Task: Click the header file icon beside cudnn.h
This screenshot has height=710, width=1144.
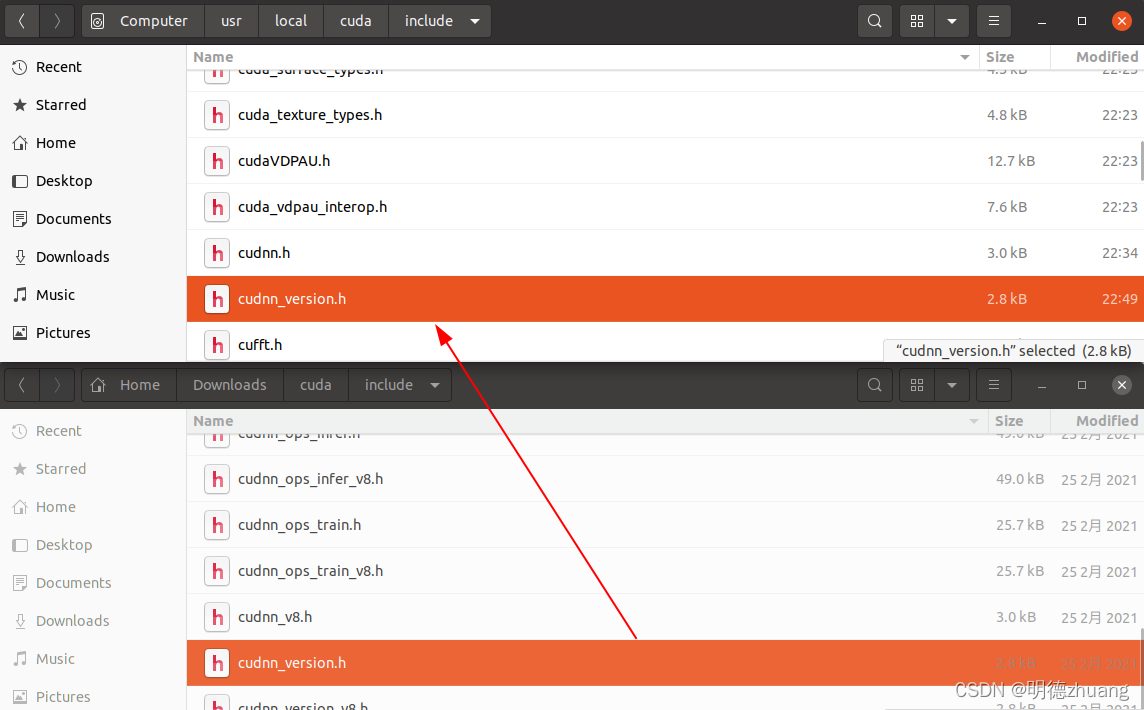Action: pyautogui.click(x=217, y=253)
